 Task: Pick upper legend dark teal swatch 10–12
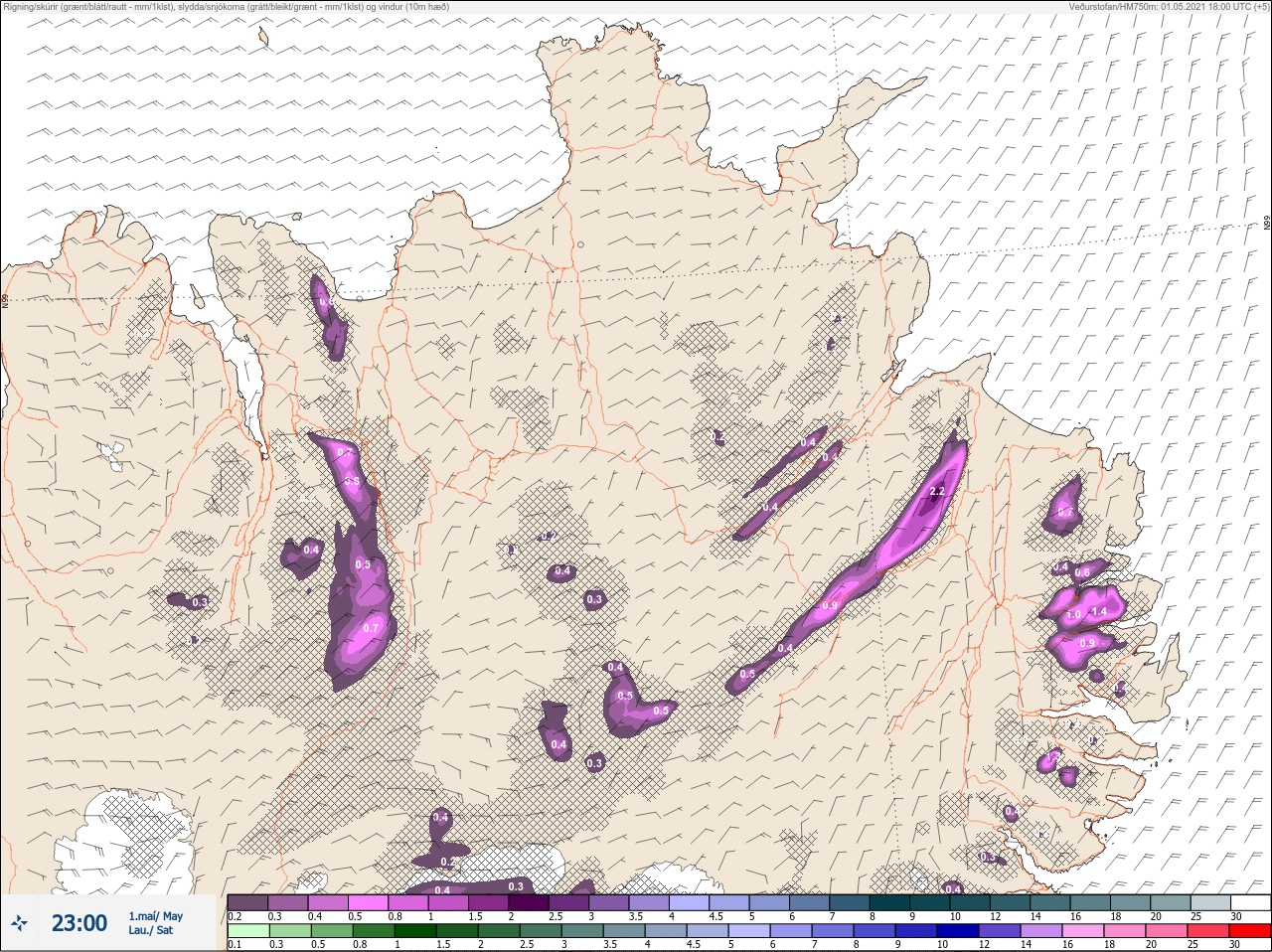[x=970, y=902]
